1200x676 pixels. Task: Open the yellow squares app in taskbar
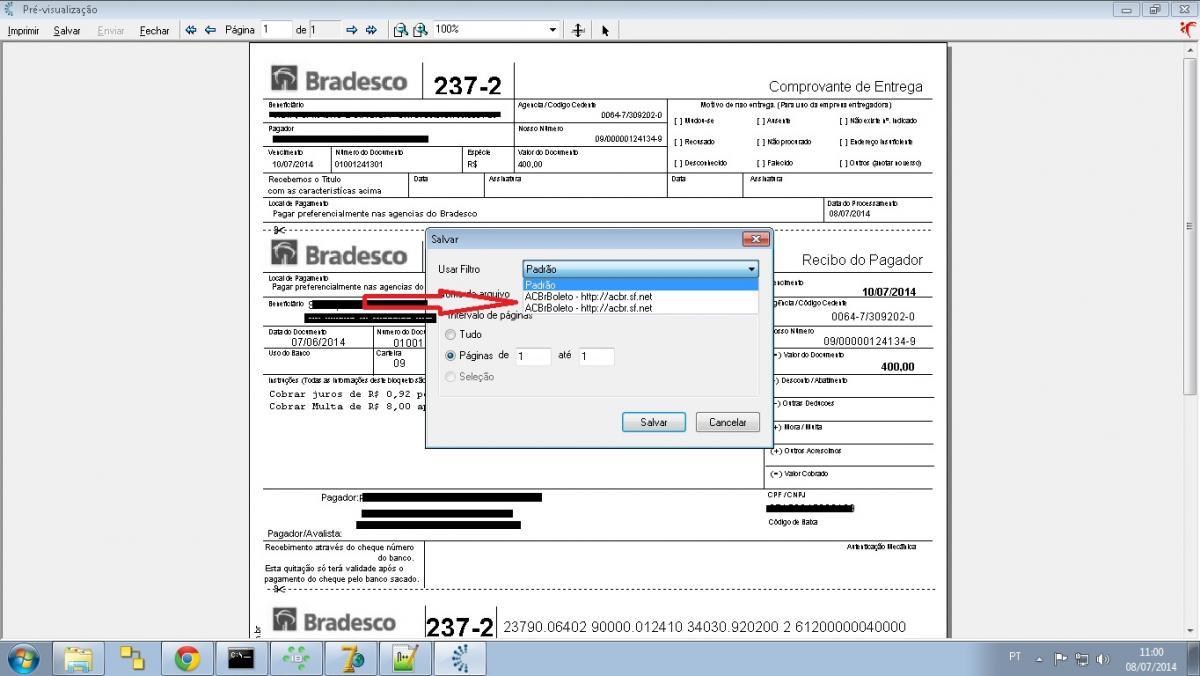pos(132,657)
